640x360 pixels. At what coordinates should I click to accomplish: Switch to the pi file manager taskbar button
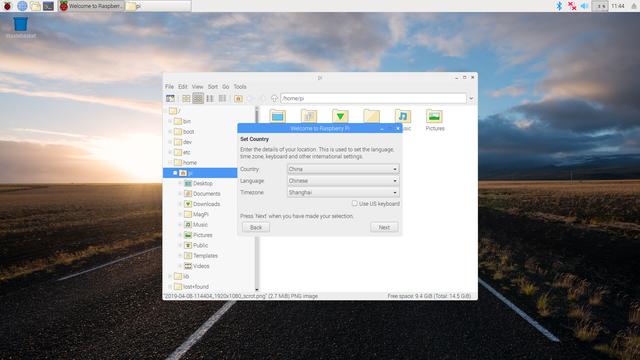[x=158, y=6]
